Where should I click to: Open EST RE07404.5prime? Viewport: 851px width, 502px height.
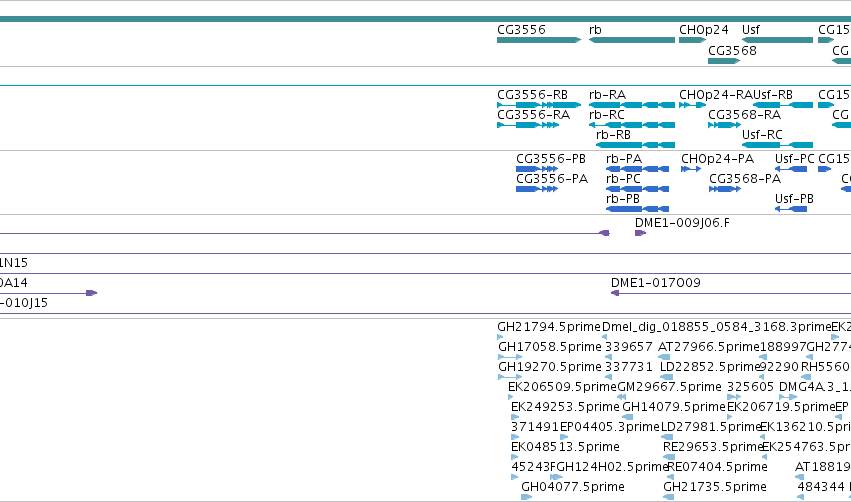(x=670, y=477)
